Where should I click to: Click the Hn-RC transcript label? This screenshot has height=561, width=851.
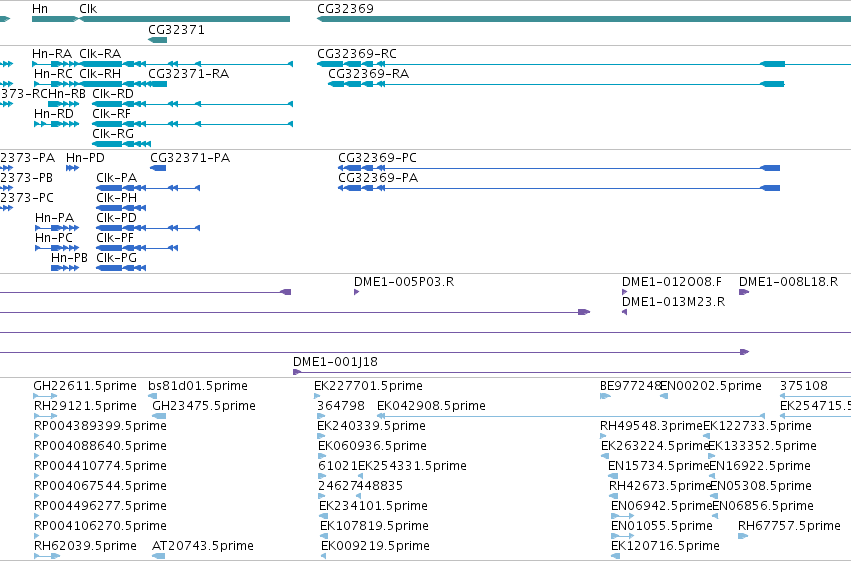[x=53, y=74]
